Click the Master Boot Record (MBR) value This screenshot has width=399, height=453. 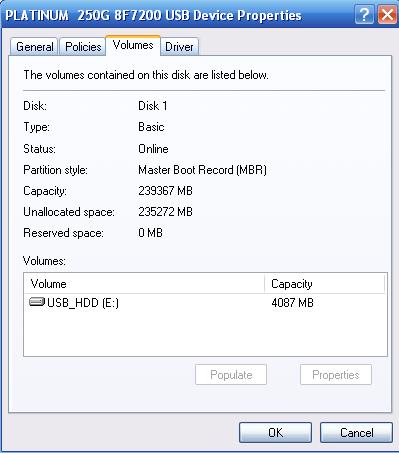tap(202, 170)
